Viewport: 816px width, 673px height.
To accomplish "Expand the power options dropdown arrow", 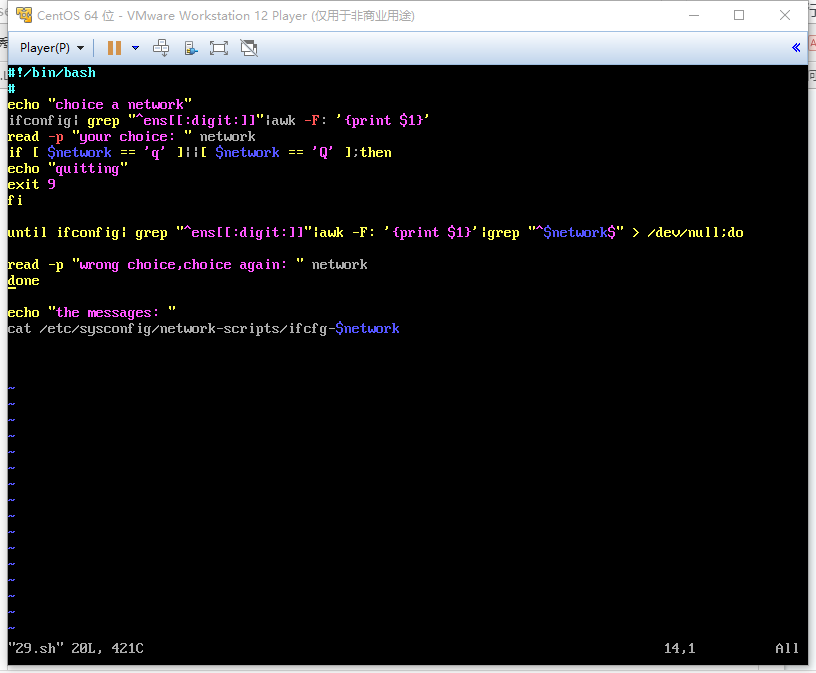I will click(136, 48).
